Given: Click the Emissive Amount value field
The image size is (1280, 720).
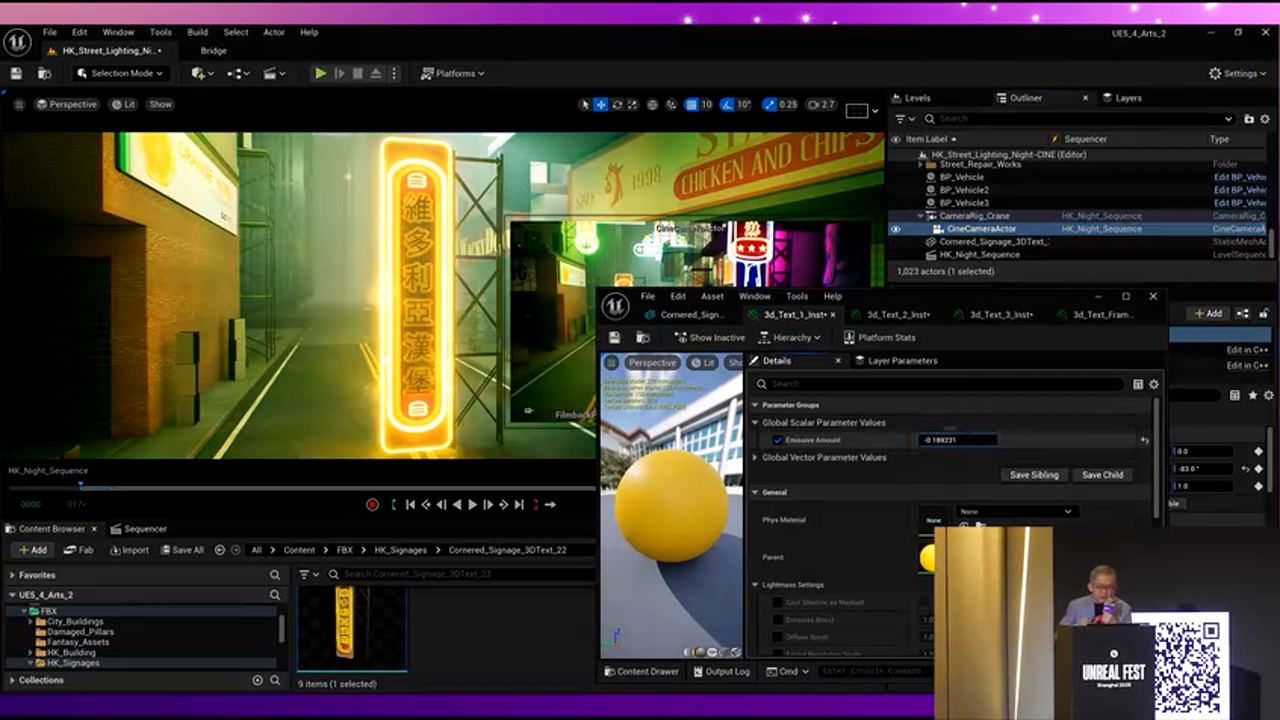Looking at the screenshot, I should [x=957, y=440].
